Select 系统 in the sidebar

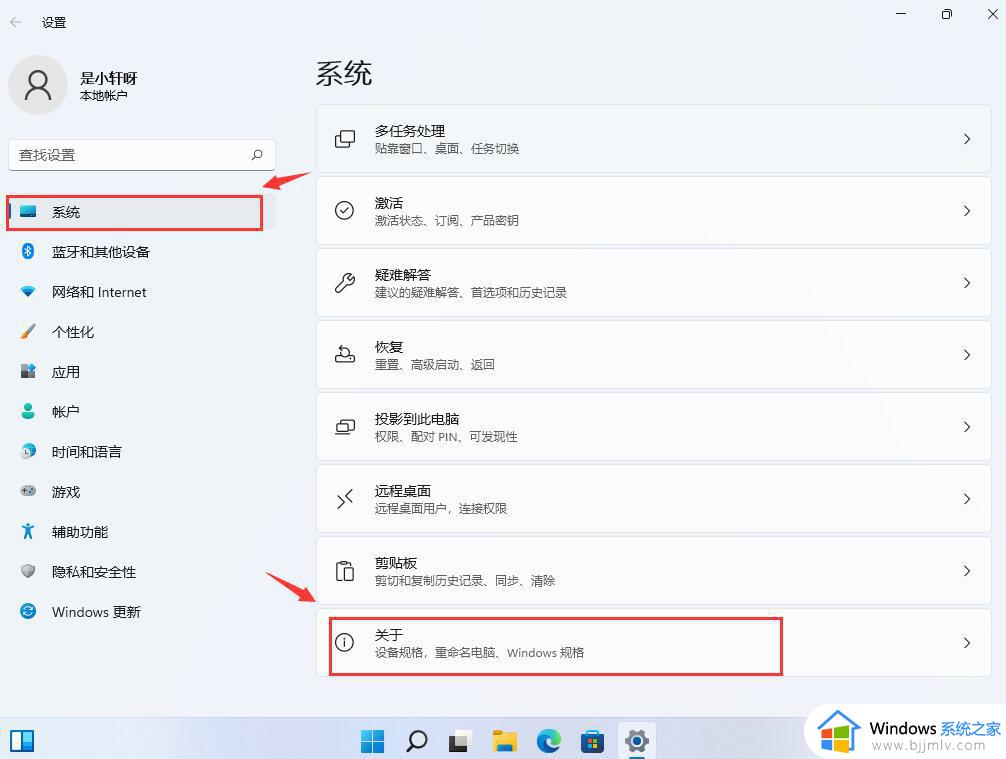(141, 212)
